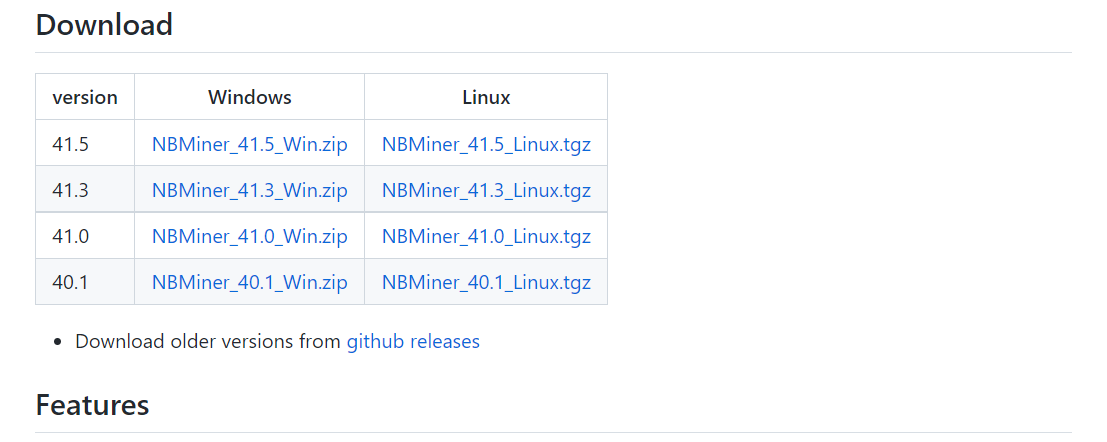This screenshot has width=1107, height=442.
Task: Download NBMiner_41.3_Linux.tgz
Action: point(486,191)
